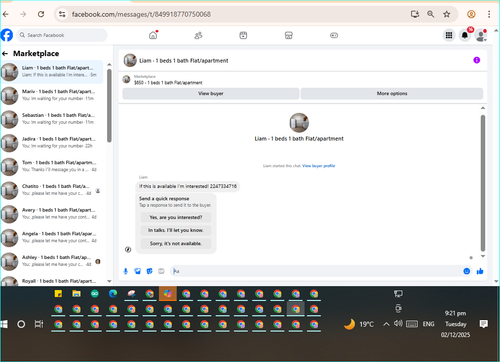
Task: Bookmark this page with the star icon
Action: (x=447, y=14)
